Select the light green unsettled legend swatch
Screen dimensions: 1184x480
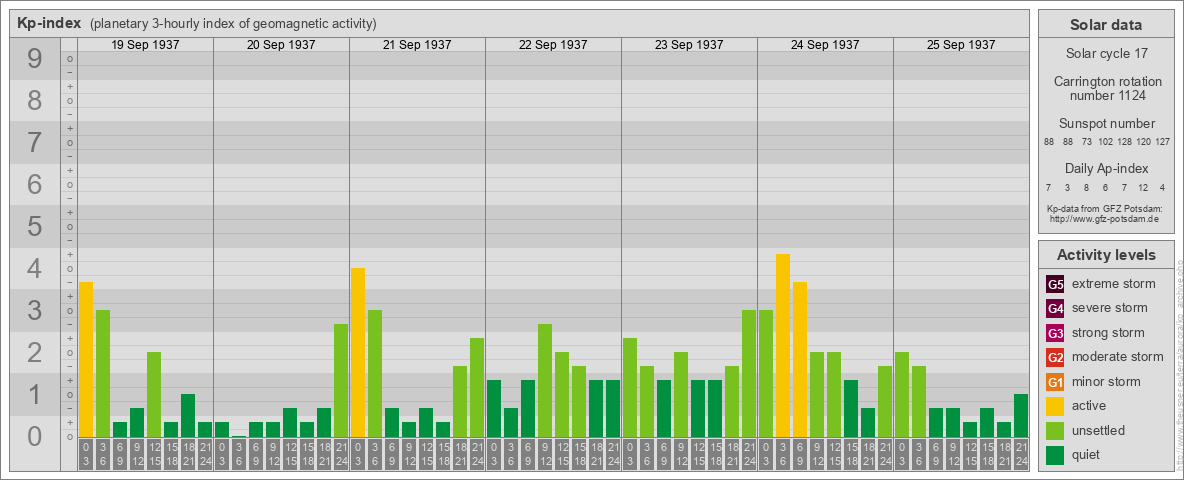pyautogui.click(x=1055, y=430)
